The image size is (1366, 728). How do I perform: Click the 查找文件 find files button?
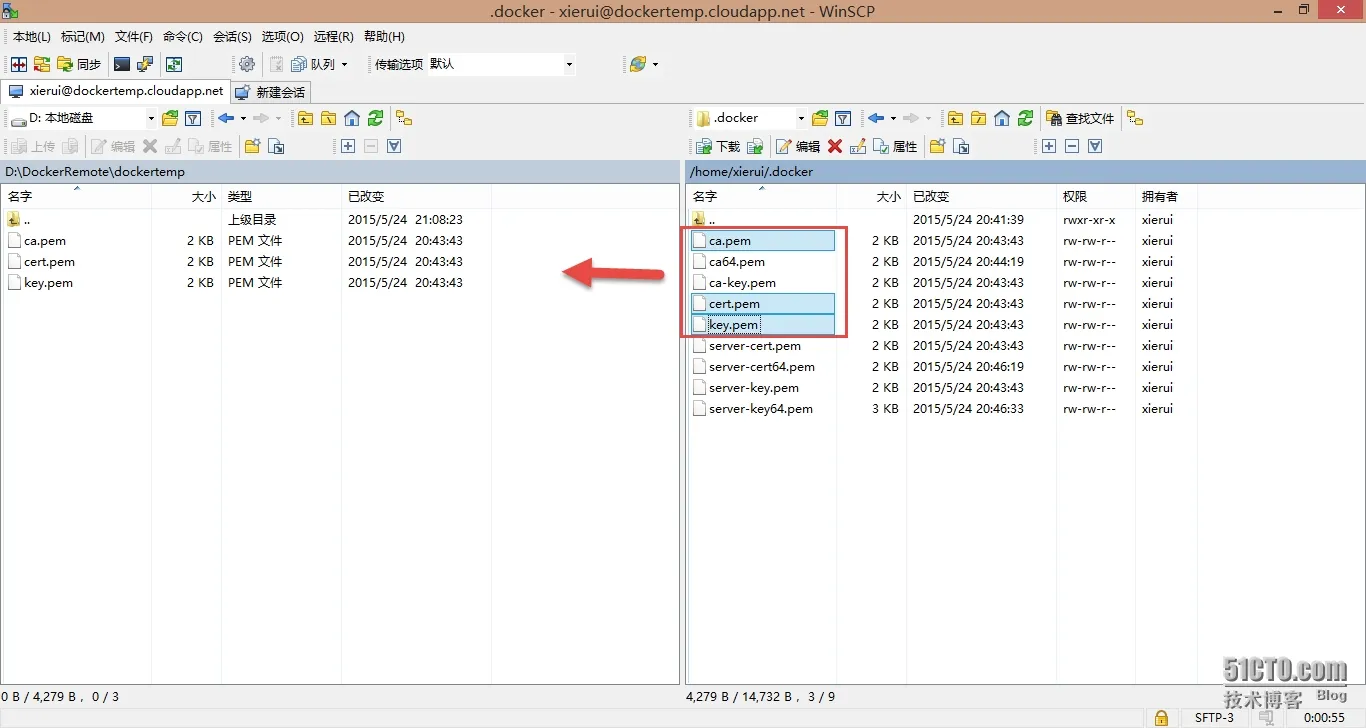tap(1080, 118)
